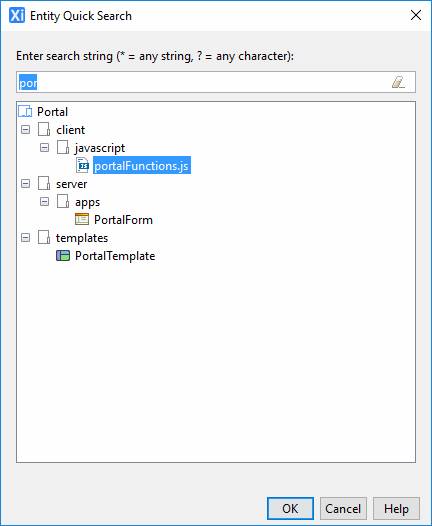Viewport: 432px width, 526px height.
Task: Click the javascript folder icon
Action: 63,148
